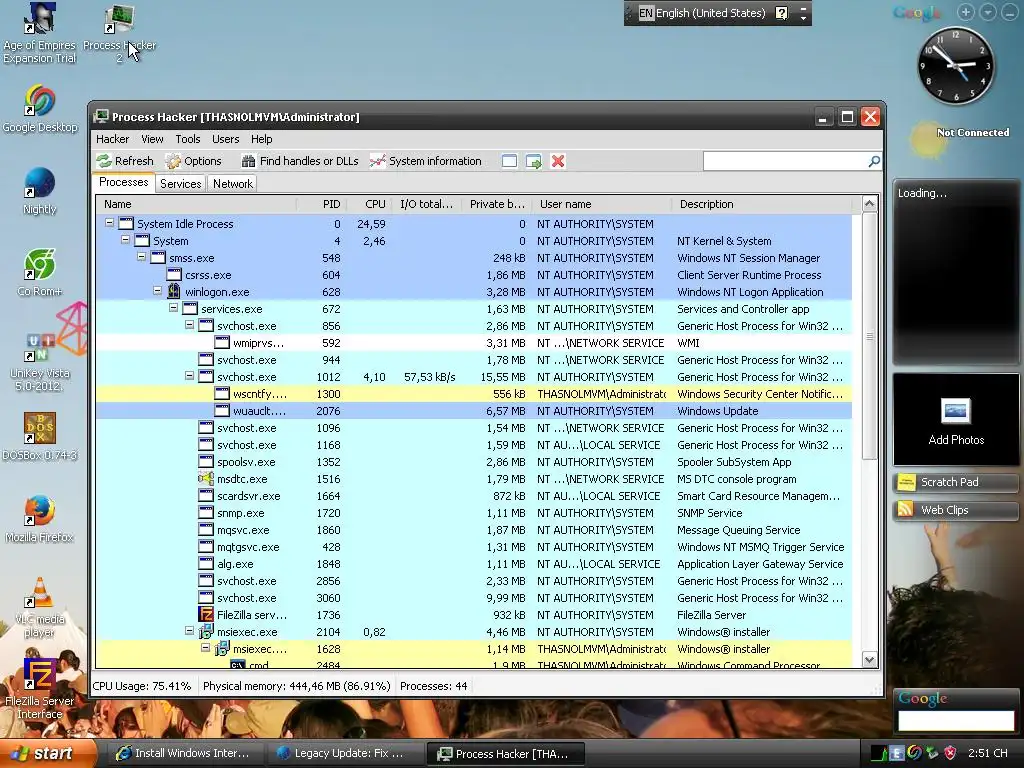Image resolution: width=1024 pixels, height=768 pixels.
Task: Click the red X terminate window icon
Action: 558,161
